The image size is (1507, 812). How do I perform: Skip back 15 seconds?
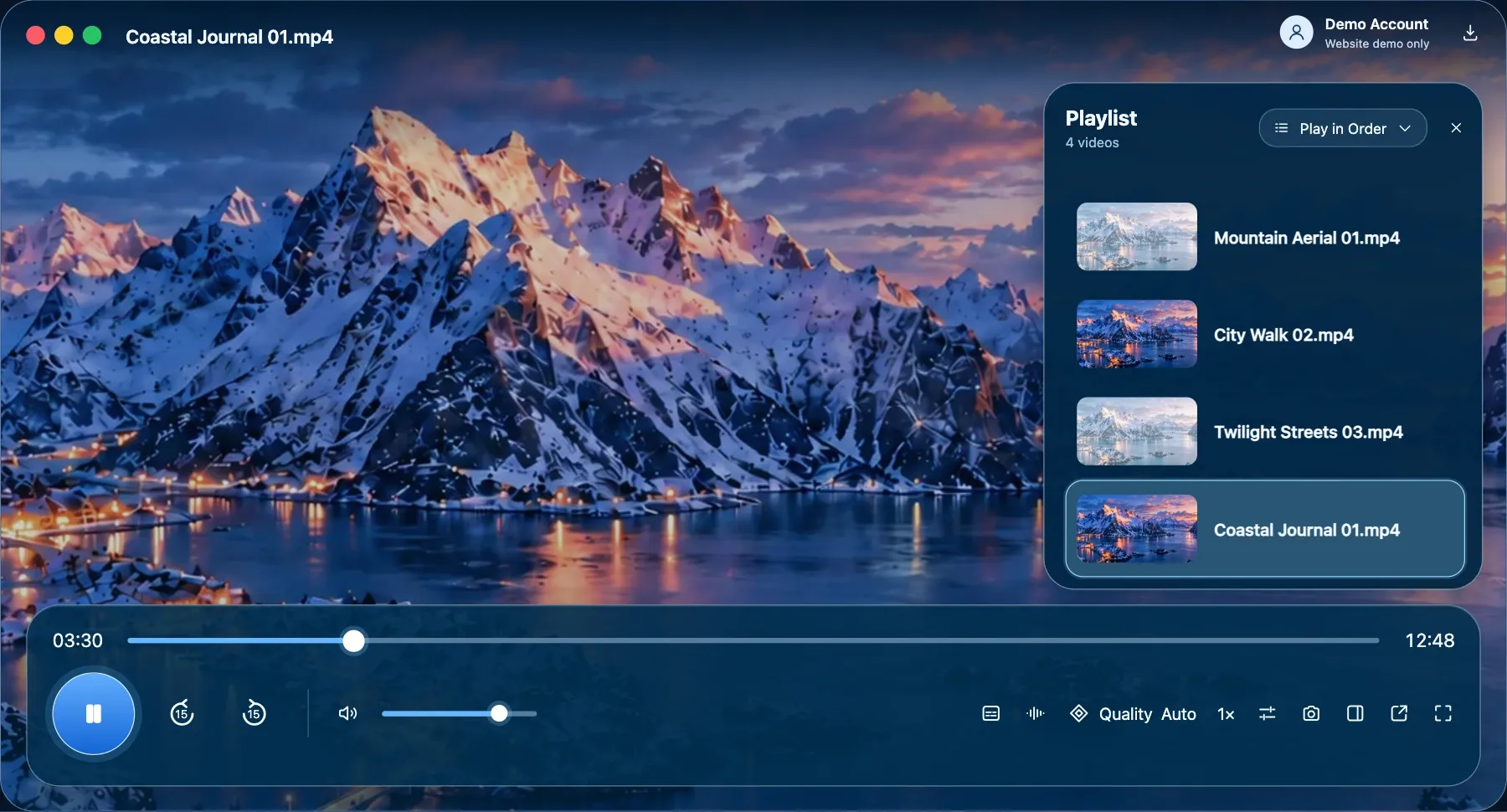pyautogui.click(x=182, y=713)
